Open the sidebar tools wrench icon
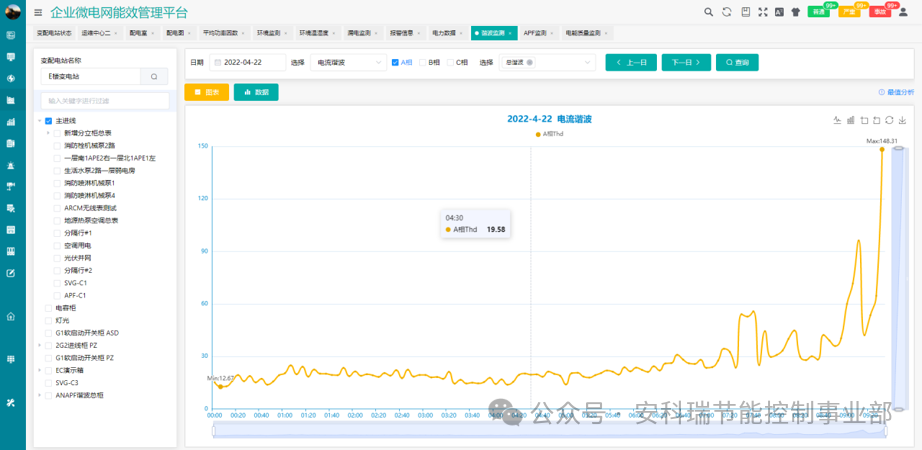 tap(11, 403)
